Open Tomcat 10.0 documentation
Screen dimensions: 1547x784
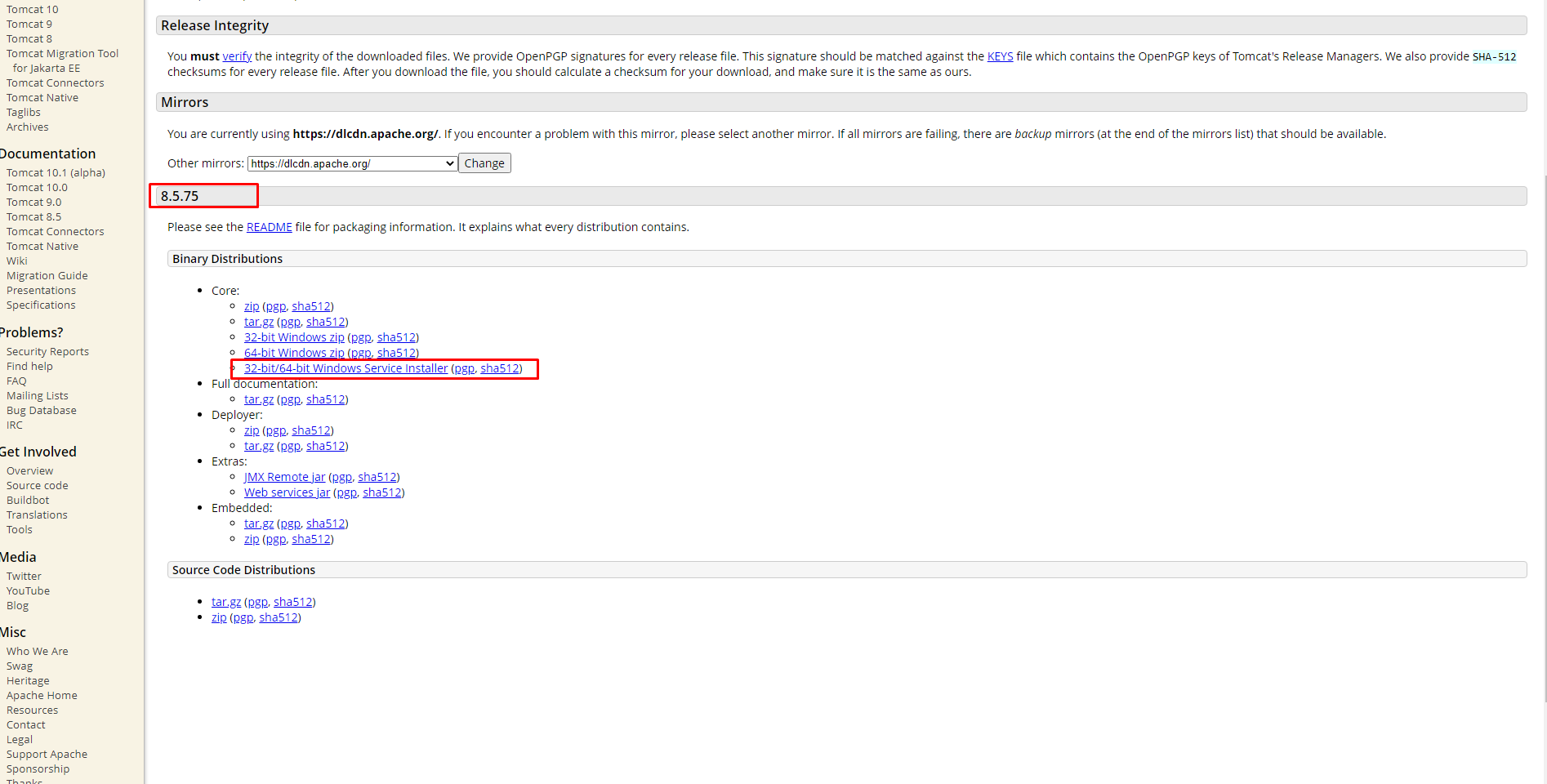click(37, 188)
